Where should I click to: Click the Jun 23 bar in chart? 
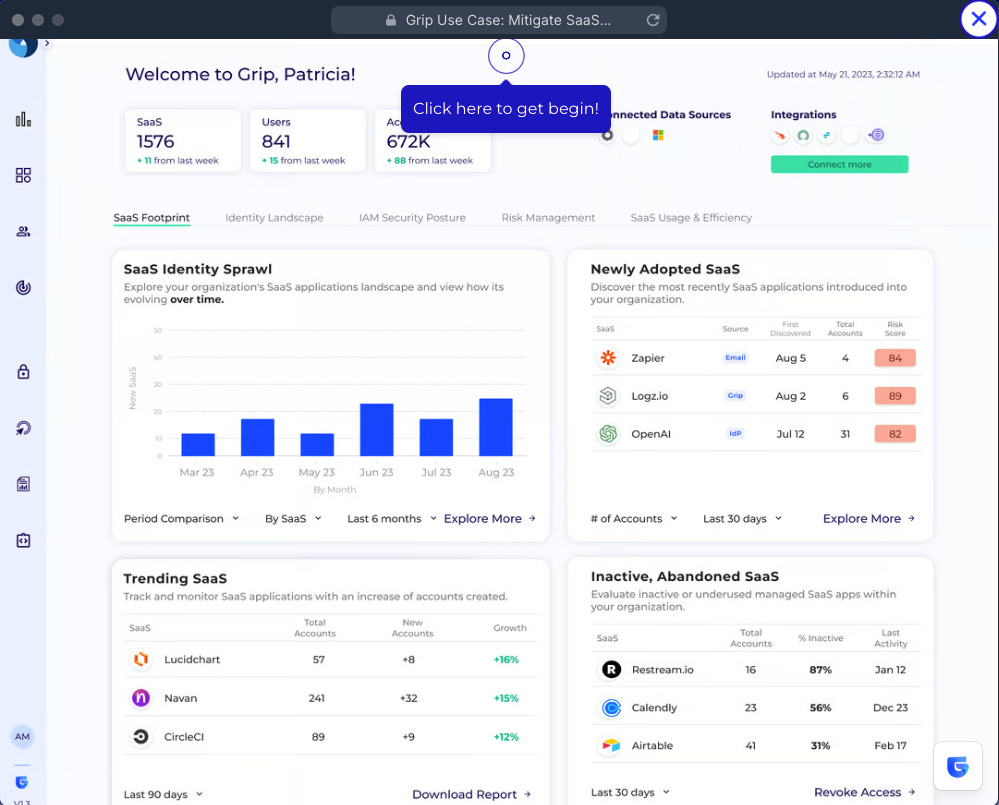pos(377,430)
